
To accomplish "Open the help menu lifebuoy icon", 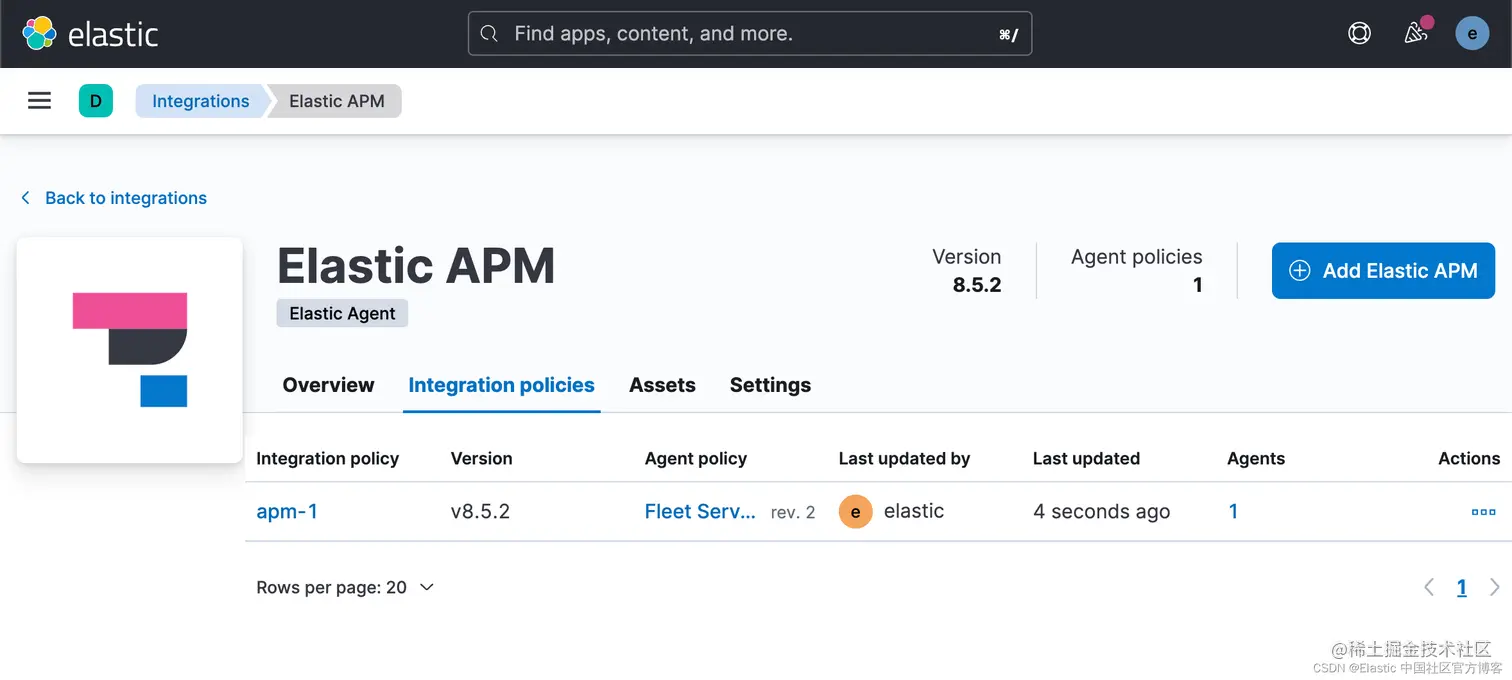I will [1359, 33].
